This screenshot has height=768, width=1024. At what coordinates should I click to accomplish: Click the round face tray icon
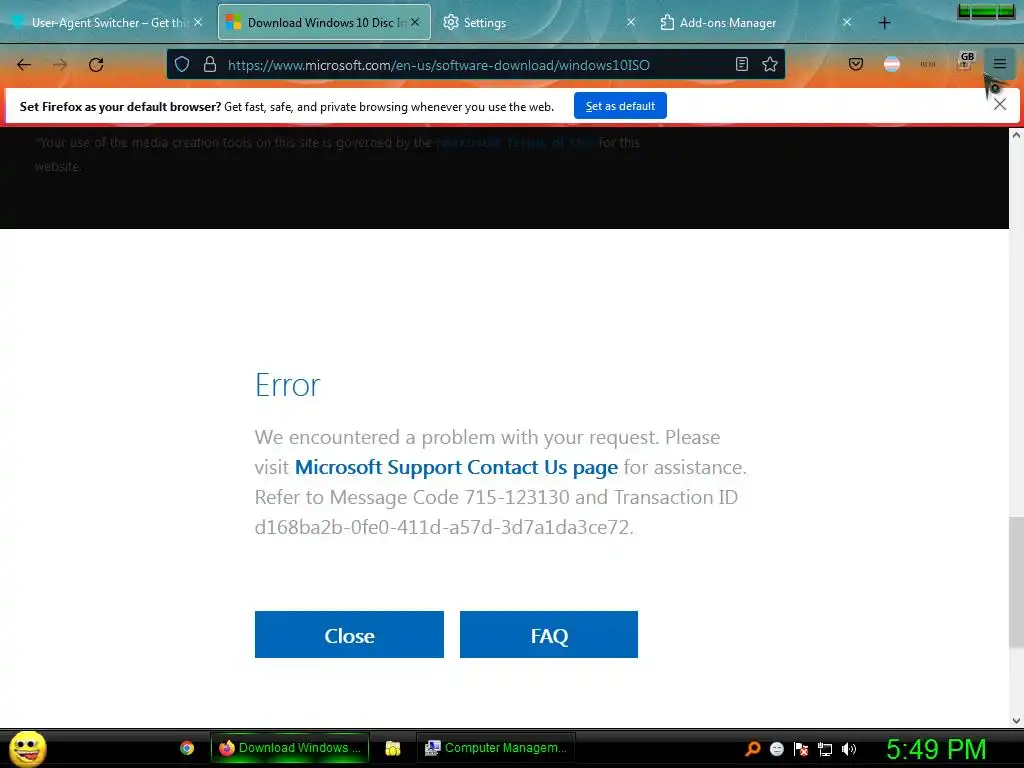777,749
